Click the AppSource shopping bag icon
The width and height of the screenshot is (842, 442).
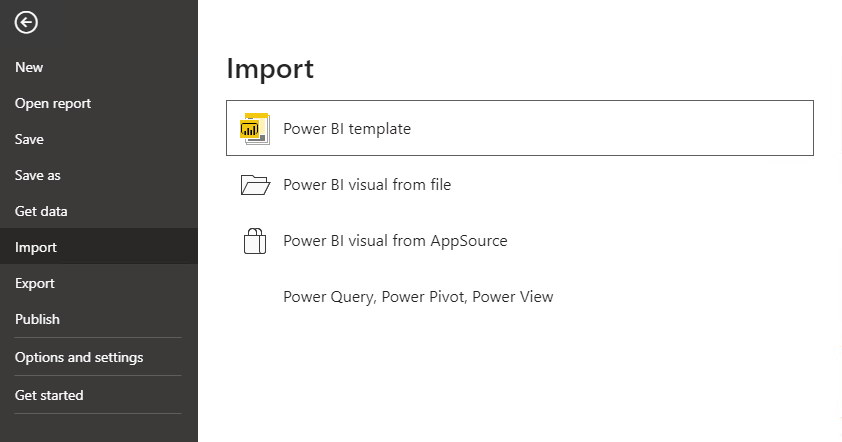255,241
